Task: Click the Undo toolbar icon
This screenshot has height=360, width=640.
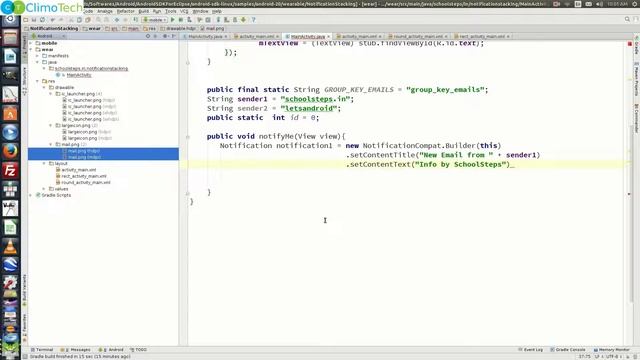Action: click(53, 20)
